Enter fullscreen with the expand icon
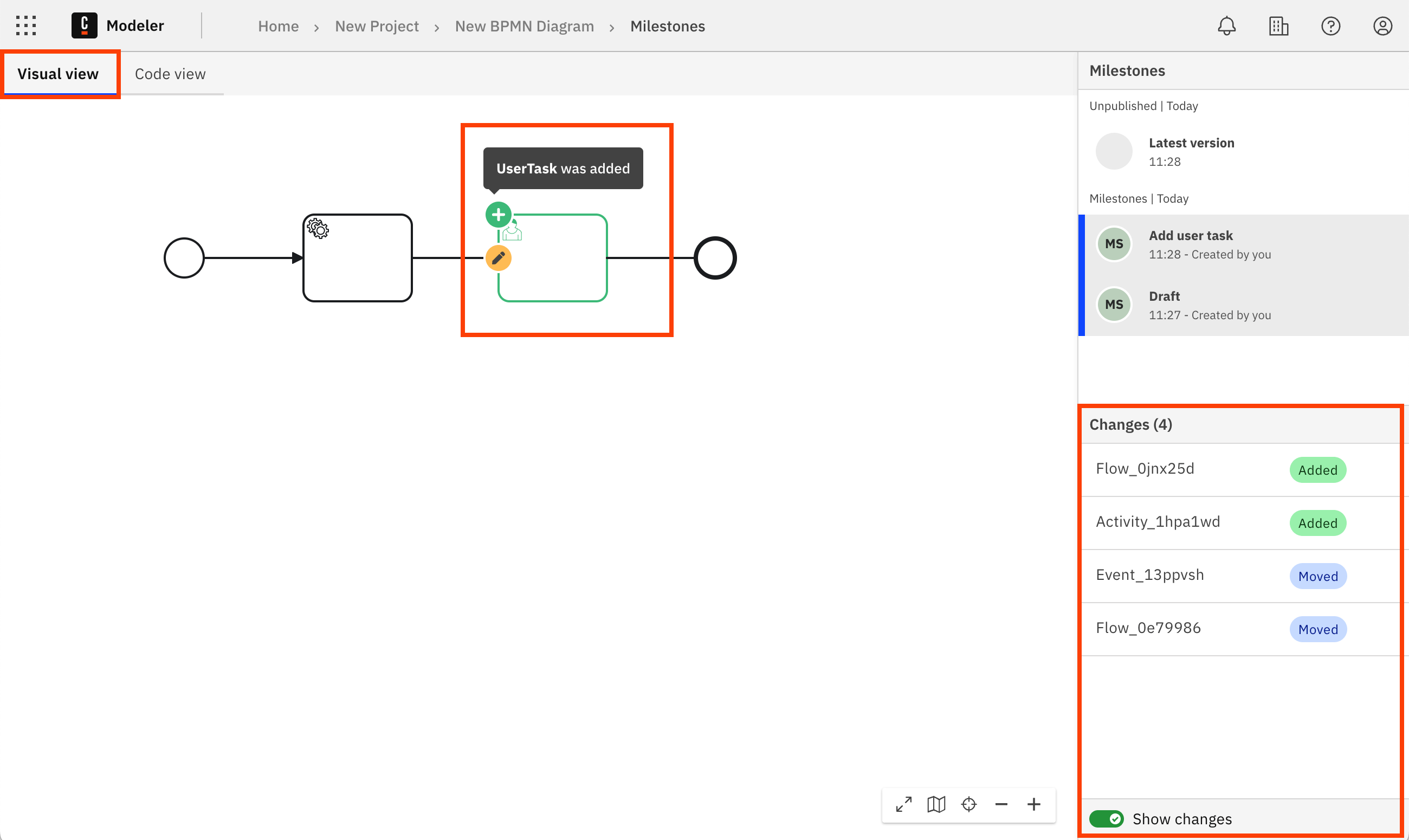This screenshot has width=1409, height=840. pyautogui.click(x=903, y=804)
